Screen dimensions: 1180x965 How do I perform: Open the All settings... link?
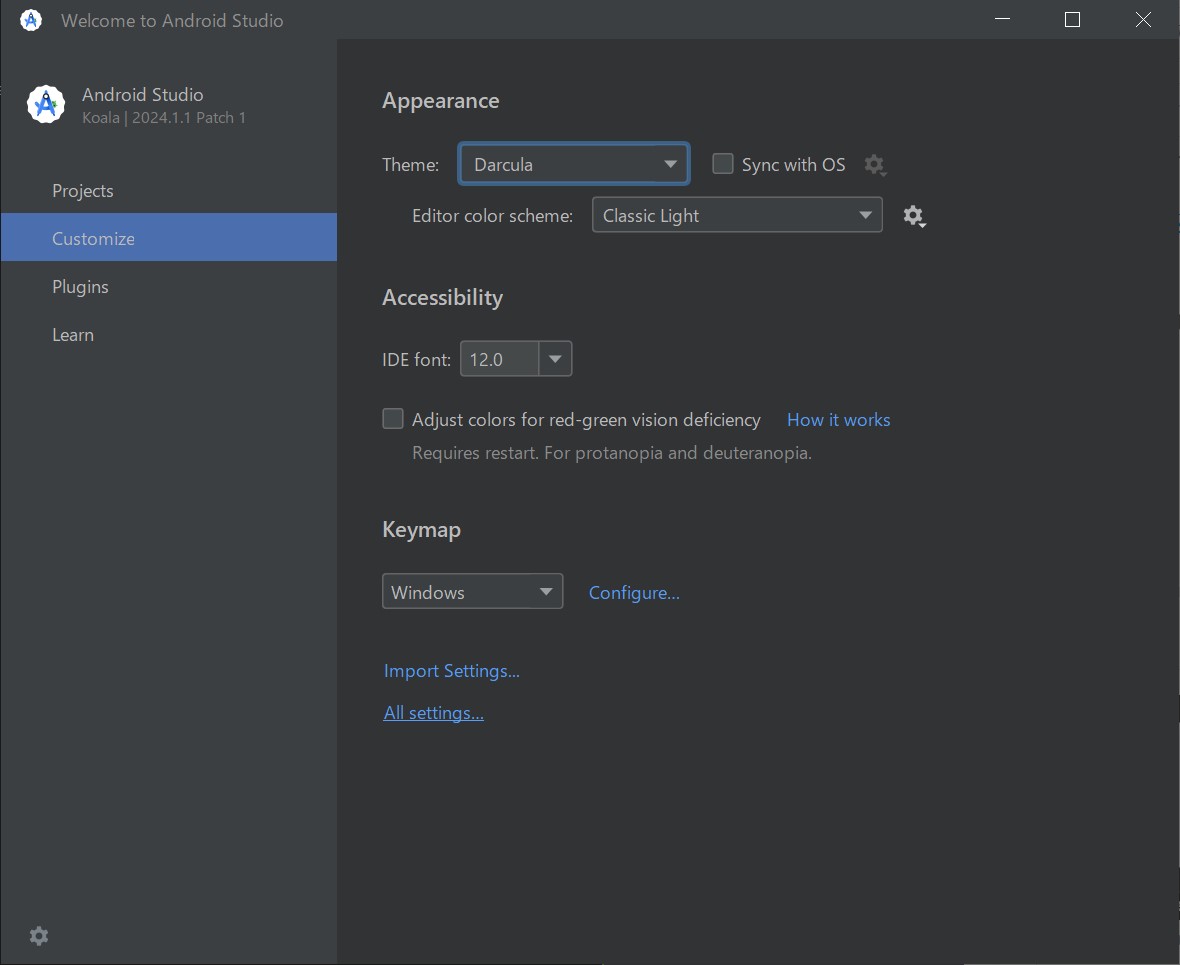coord(433,713)
